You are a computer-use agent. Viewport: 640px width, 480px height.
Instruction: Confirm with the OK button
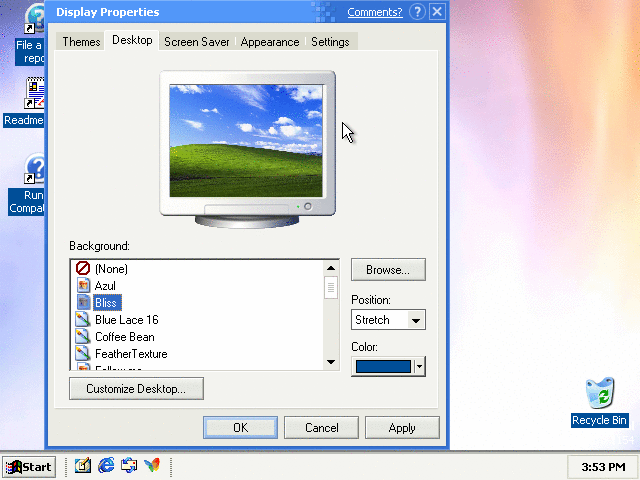coord(240,427)
